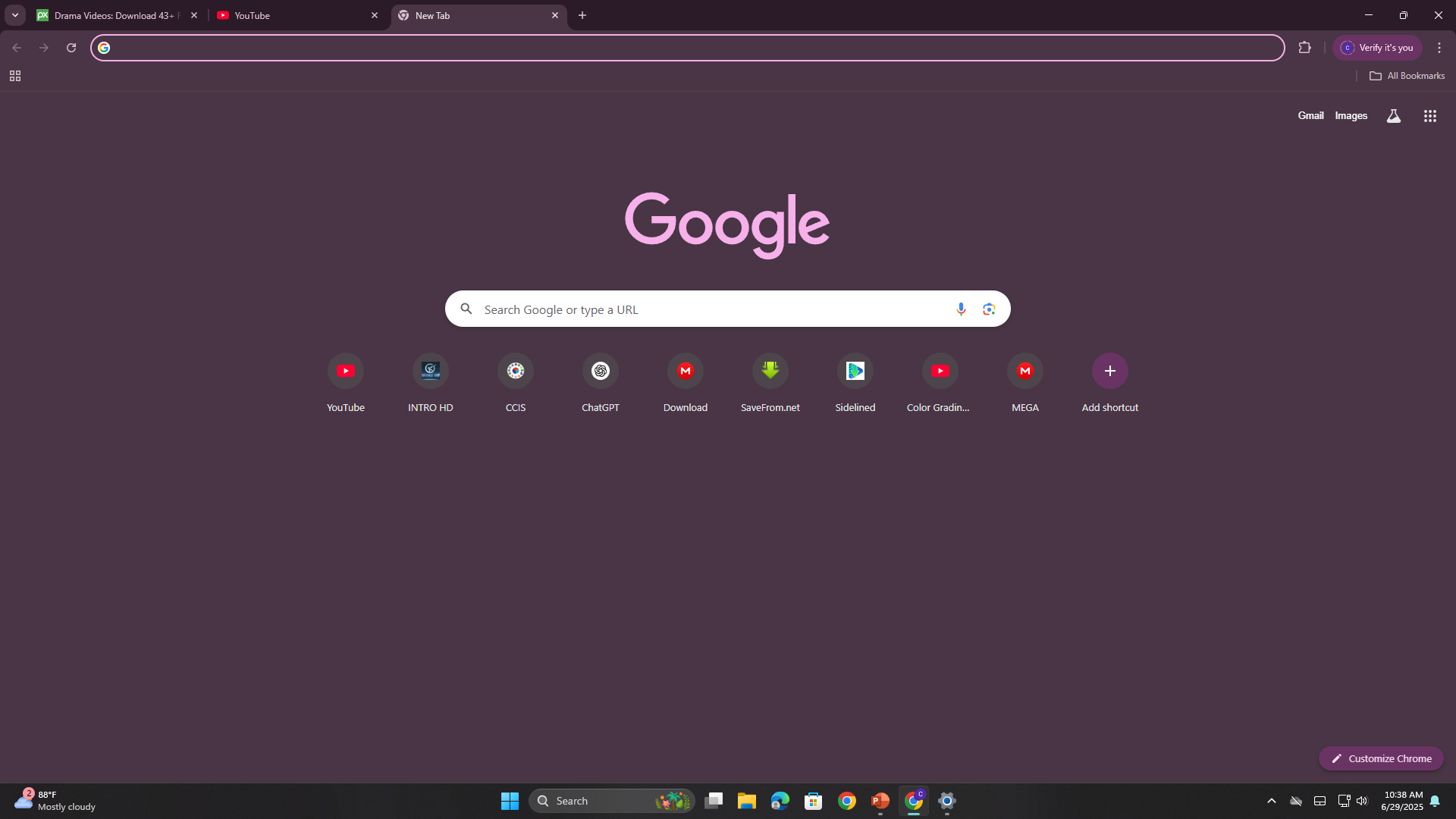Viewport: 1456px width, 819px height.
Task: Show hidden system tray icons
Action: 1272,801
